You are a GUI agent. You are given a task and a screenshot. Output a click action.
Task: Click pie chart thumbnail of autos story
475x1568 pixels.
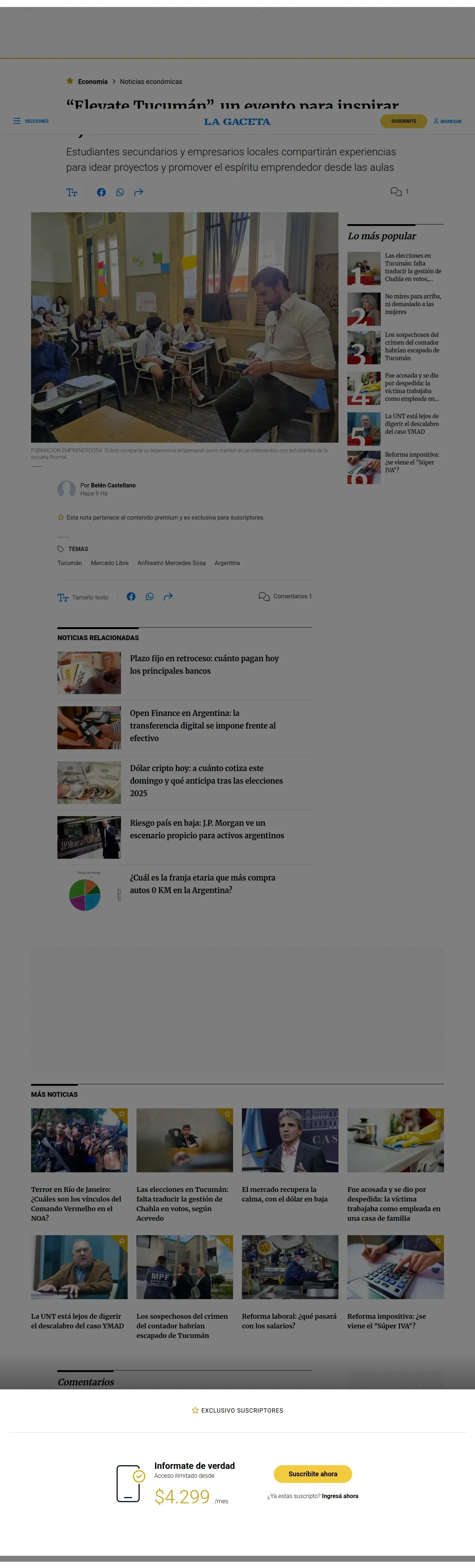pos(89,892)
